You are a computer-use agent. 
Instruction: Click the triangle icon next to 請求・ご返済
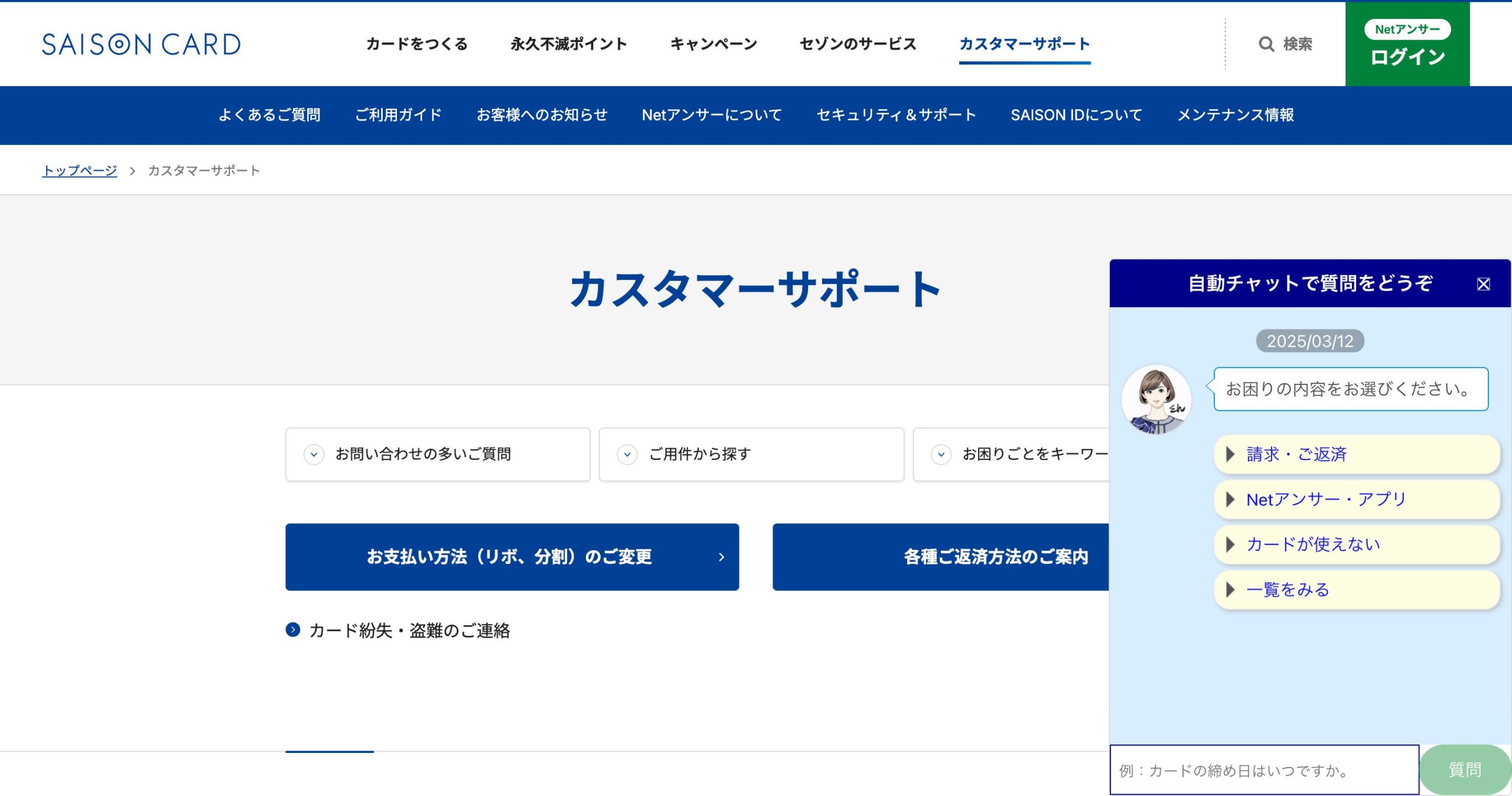click(x=1230, y=454)
